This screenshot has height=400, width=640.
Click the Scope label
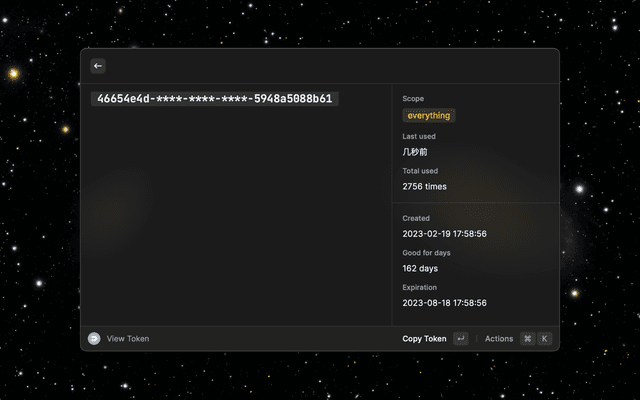coord(413,99)
